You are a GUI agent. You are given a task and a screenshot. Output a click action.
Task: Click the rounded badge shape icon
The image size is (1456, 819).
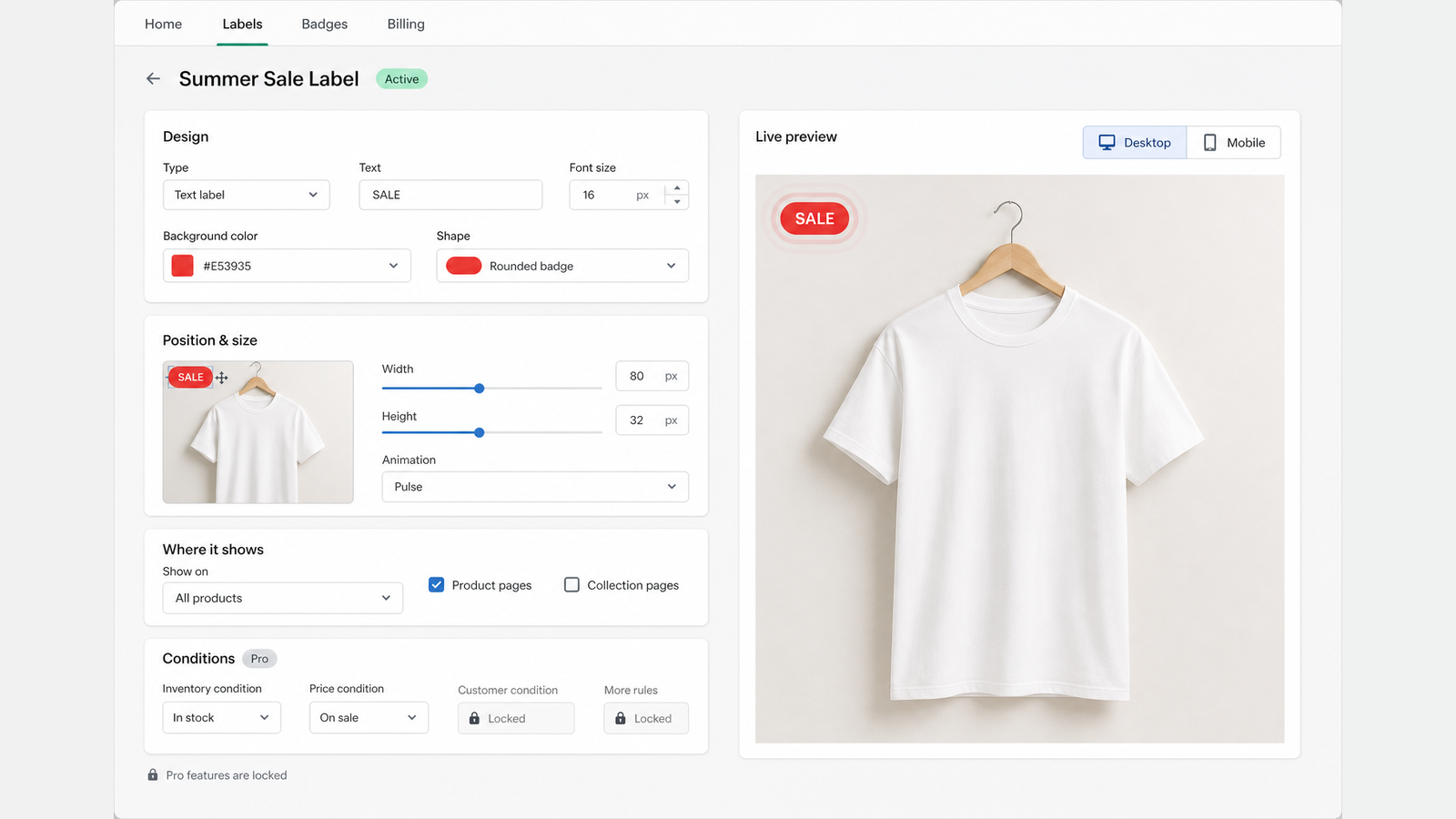click(464, 266)
